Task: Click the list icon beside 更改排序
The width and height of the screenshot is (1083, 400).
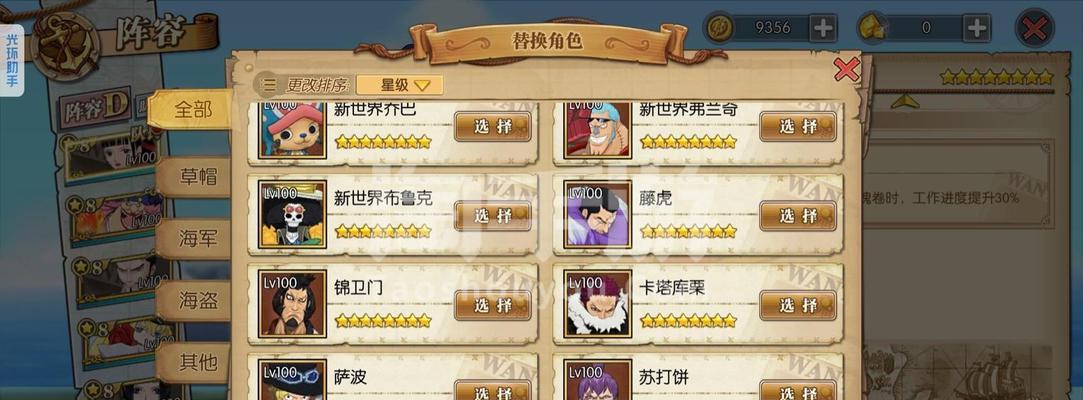Action: pyautogui.click(x=269, y=85)
